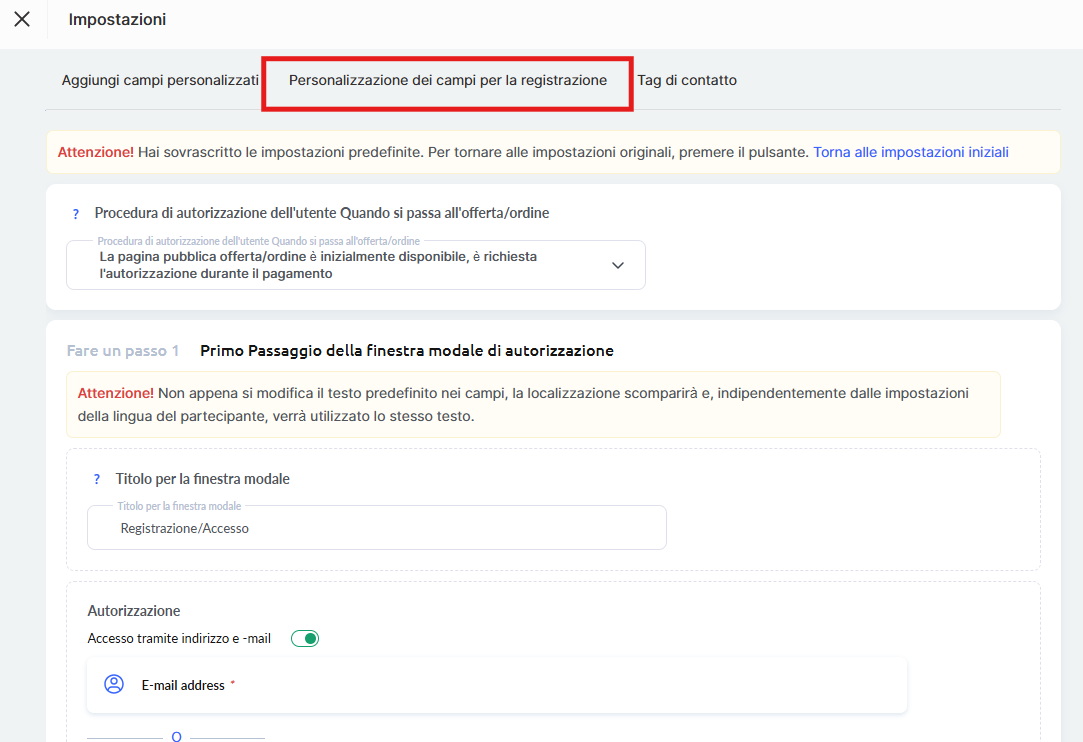Viewport: 1083px width, 742px height.
Task: Click the Autorizzazione section heading
Action: (133, 611)
